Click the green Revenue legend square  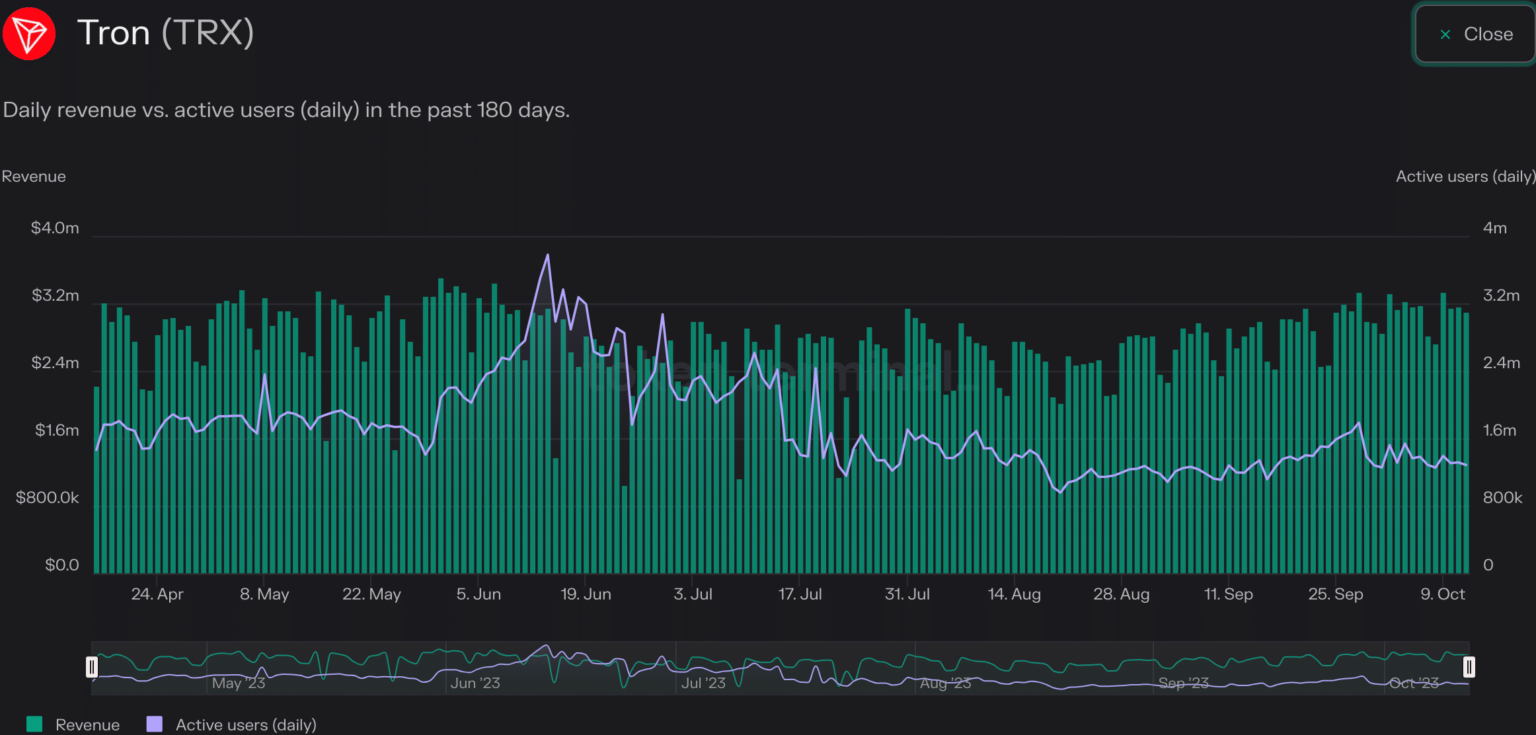coord(35,724)
